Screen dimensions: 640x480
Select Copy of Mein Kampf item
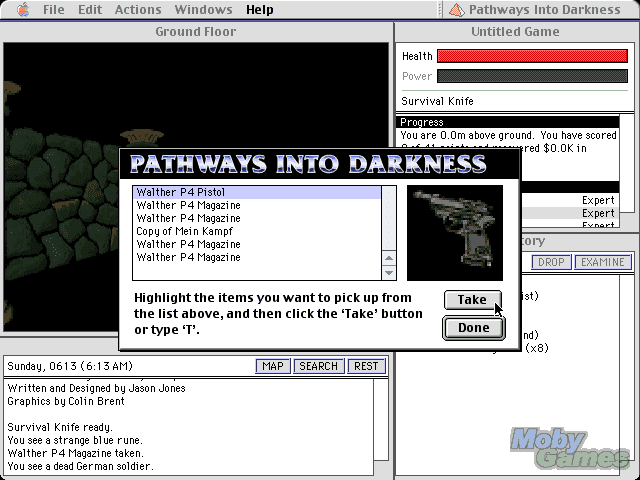[x=257, y=231]
